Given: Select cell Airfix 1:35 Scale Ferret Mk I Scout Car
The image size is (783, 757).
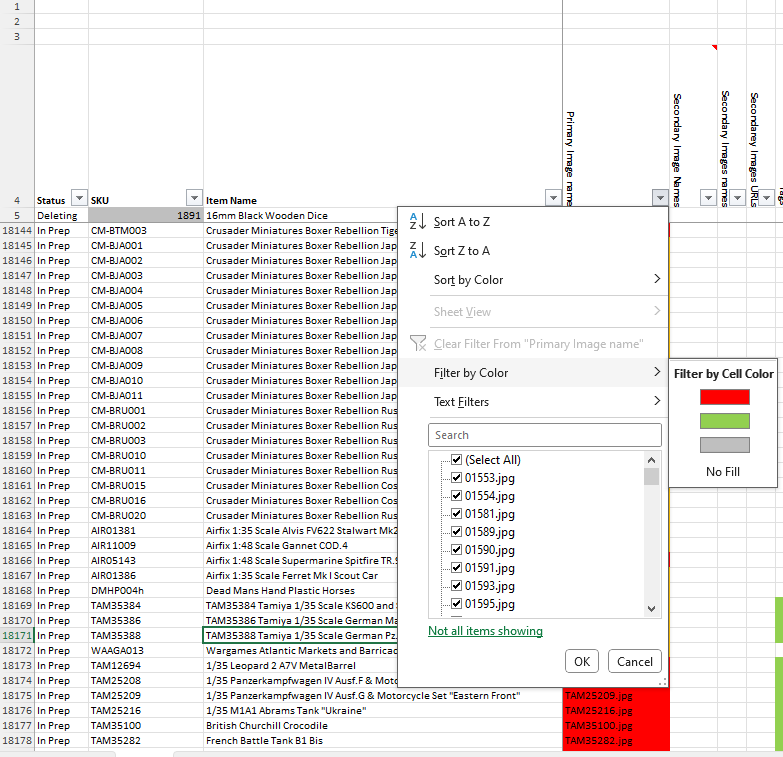Looking at the screenshot, I should [x=301, y=575].
